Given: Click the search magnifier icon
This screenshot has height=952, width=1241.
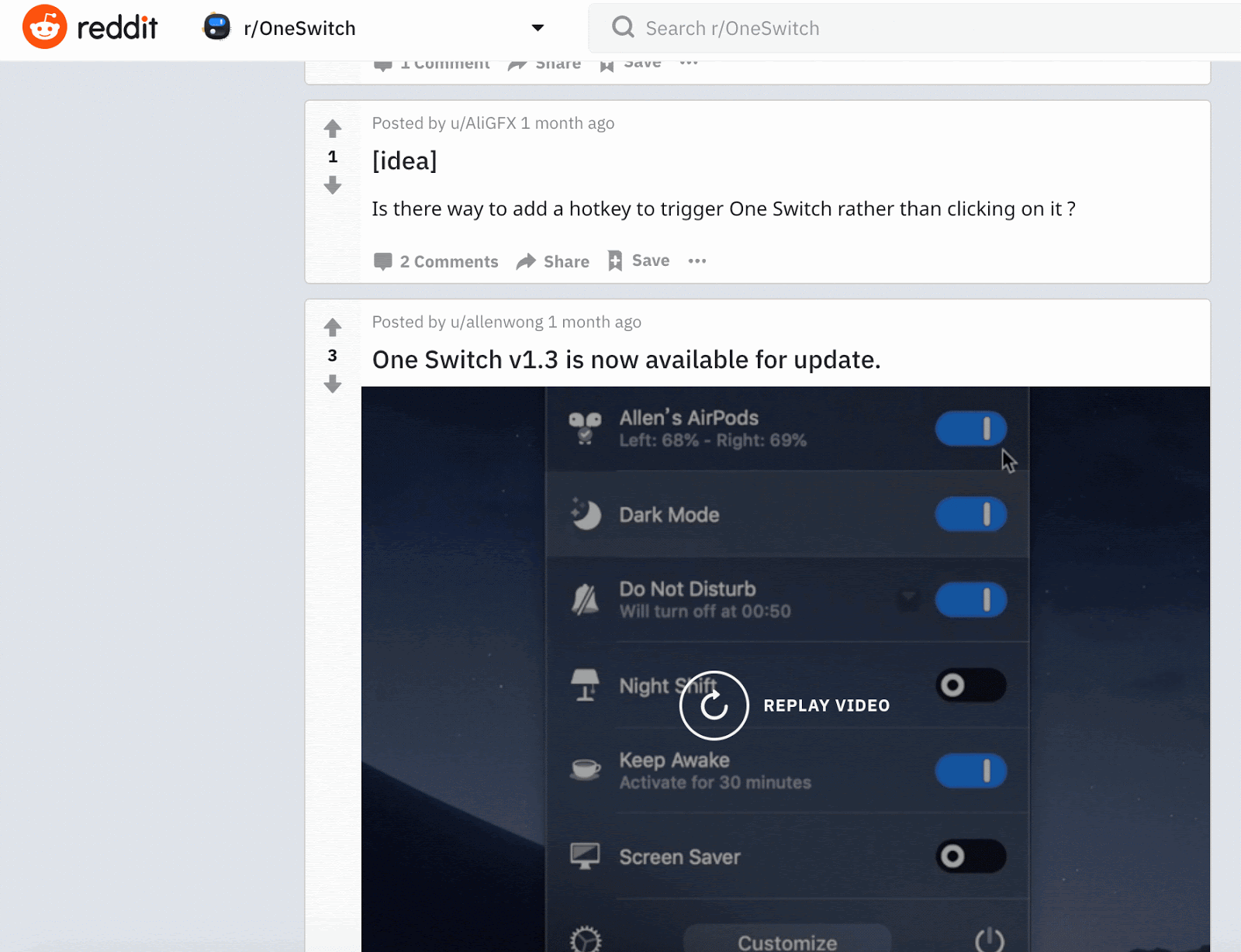Looking at the screenshot, I should pos(623,28).
